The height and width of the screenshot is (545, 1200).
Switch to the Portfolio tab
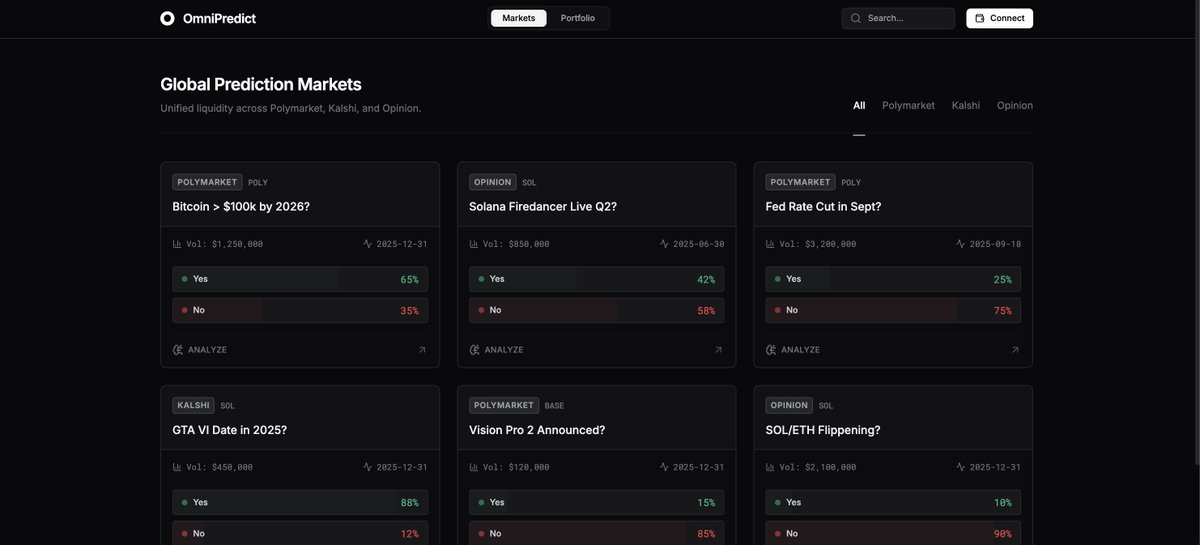pyautogui.click(x=578, y=18)
